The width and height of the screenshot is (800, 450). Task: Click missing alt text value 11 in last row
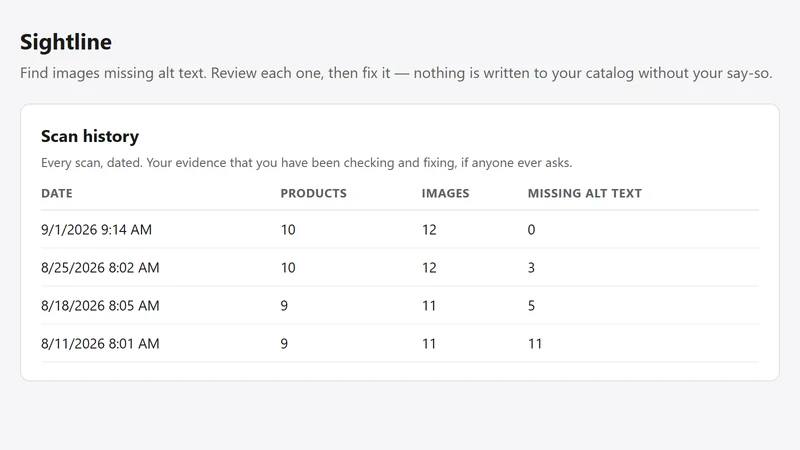coord(535,343)
